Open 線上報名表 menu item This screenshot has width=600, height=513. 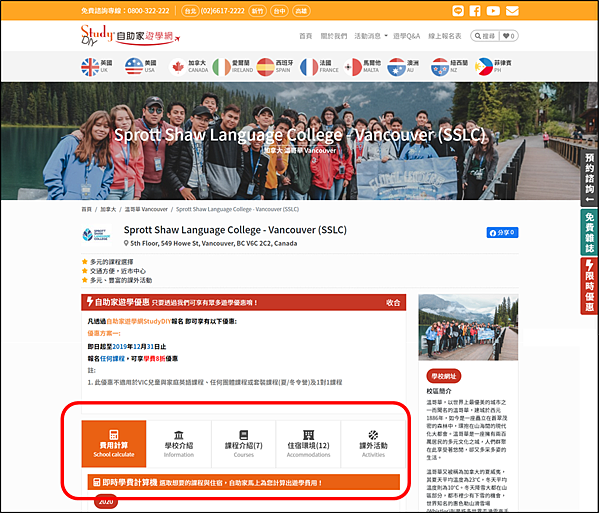point(445,36)
